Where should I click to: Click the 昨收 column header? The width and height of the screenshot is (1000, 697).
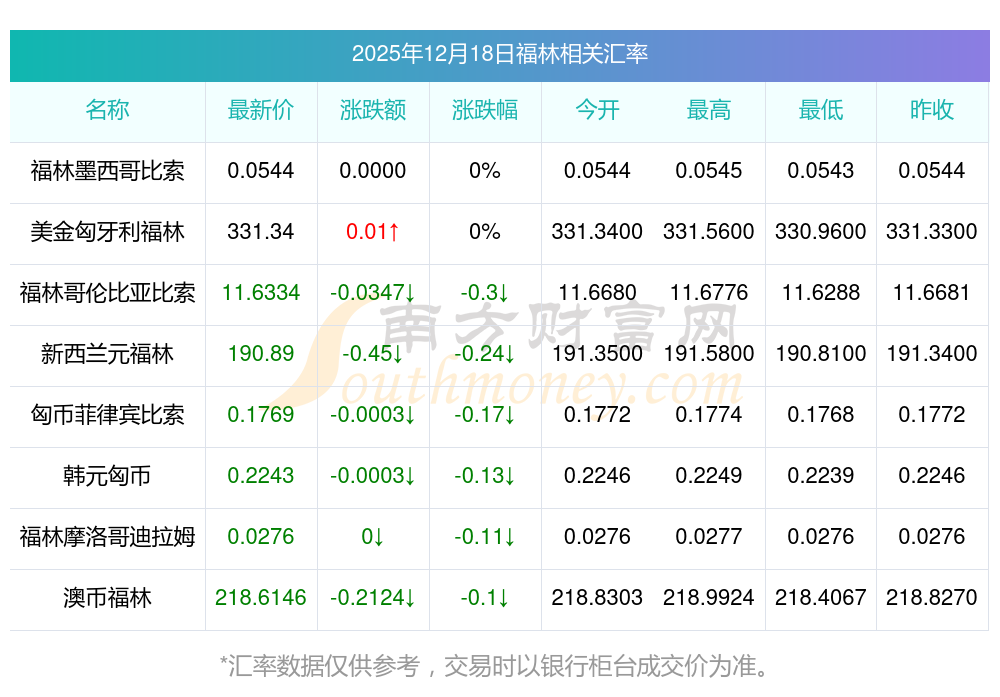tap(932, 110)
